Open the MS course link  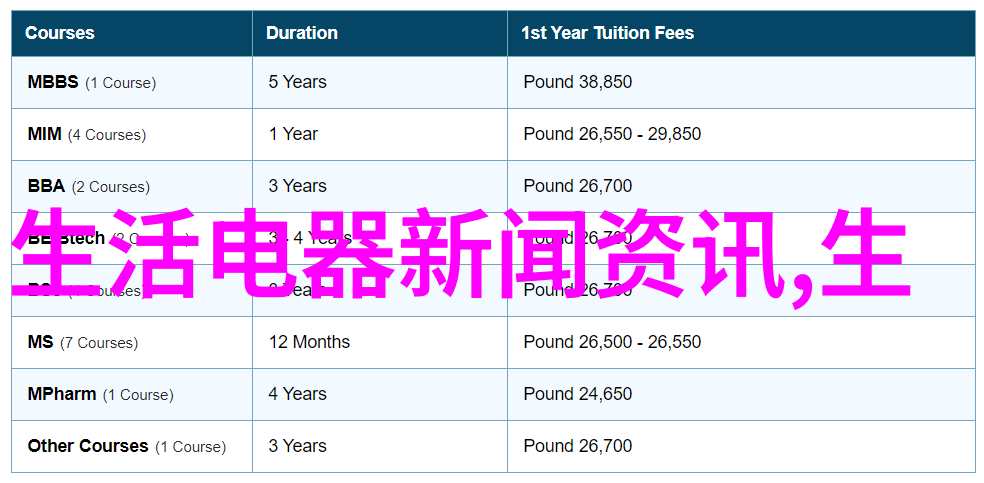pos(41,342)
